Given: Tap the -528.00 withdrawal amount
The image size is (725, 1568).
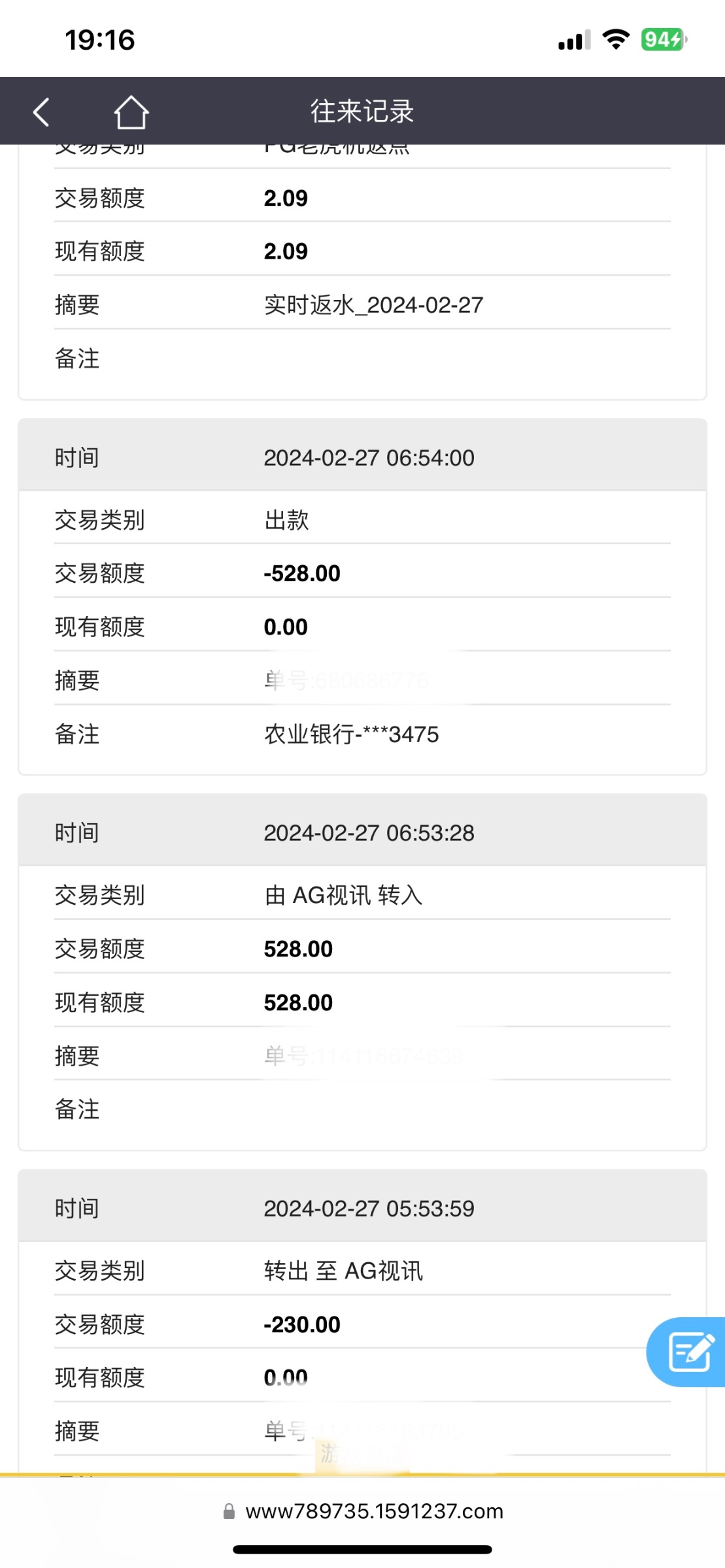Looking at the screenshot, I should point(302,574).
